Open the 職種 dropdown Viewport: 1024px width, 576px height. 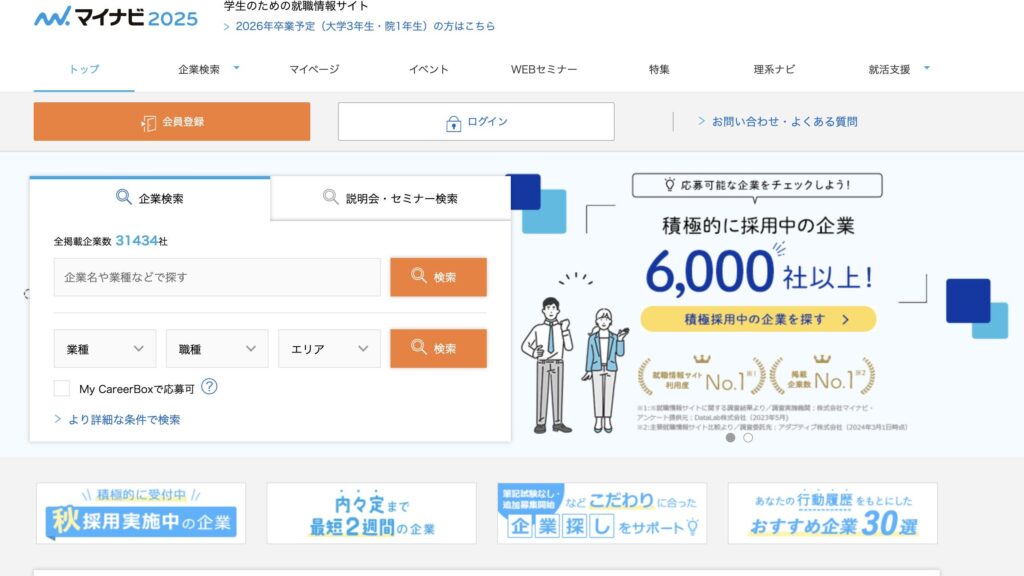[x=217, y=349]
